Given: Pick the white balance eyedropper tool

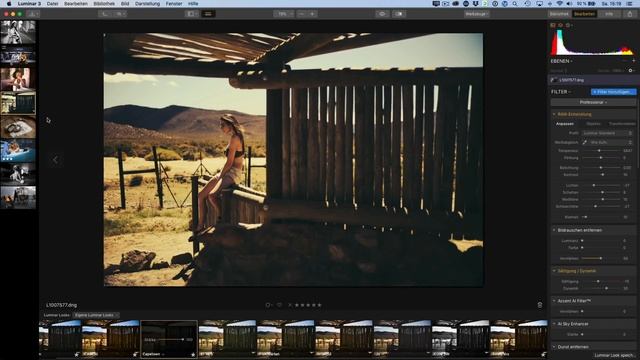Looking at the screenshot, I should pos(584,142).
